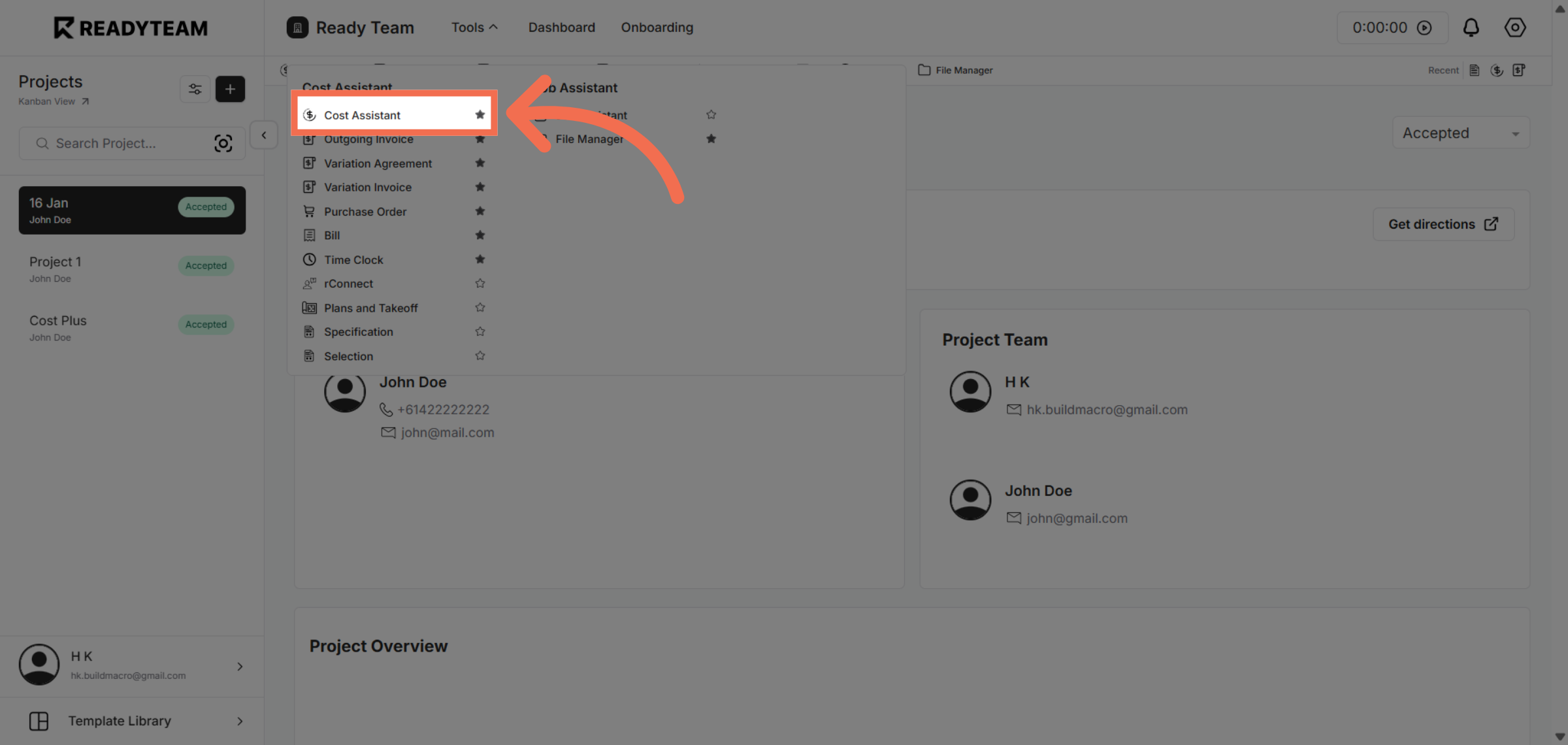Image resolution: width=1568 pixels, height=745 pixels.
Task: Open the project search scan icon
Action: (x=223, y=143)
